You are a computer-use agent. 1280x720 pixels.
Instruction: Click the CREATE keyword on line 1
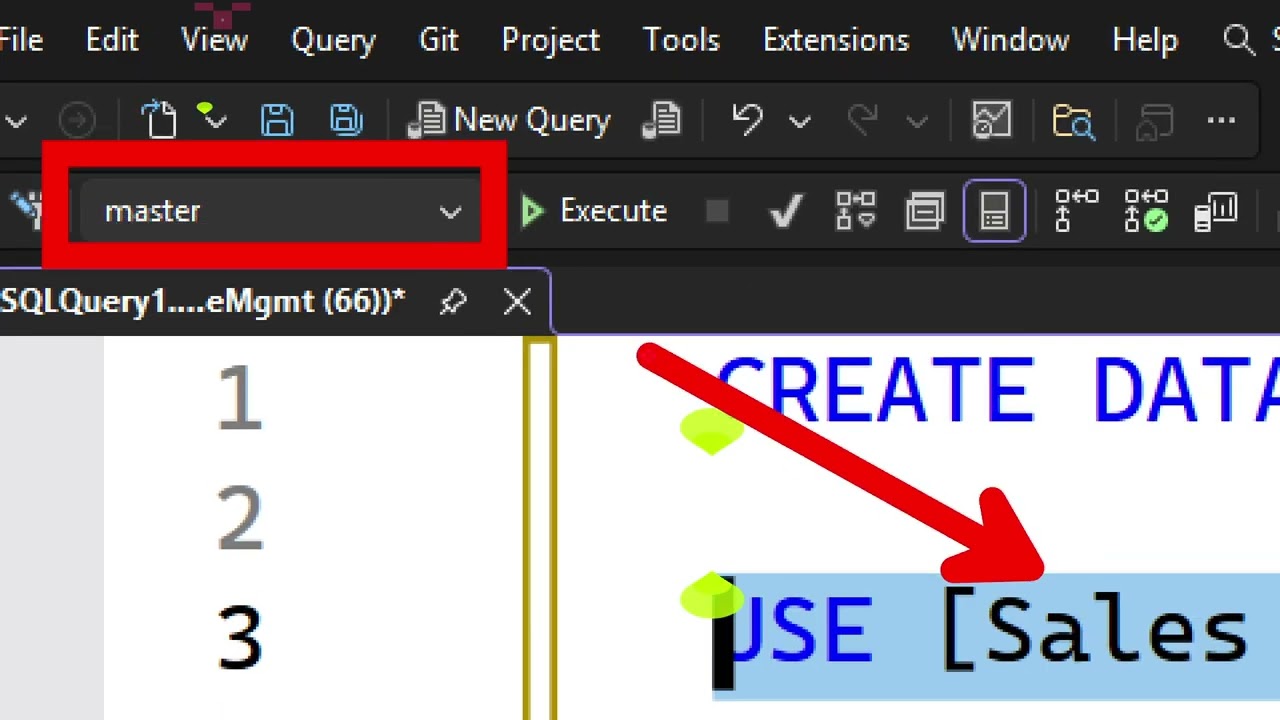(876, 390)
